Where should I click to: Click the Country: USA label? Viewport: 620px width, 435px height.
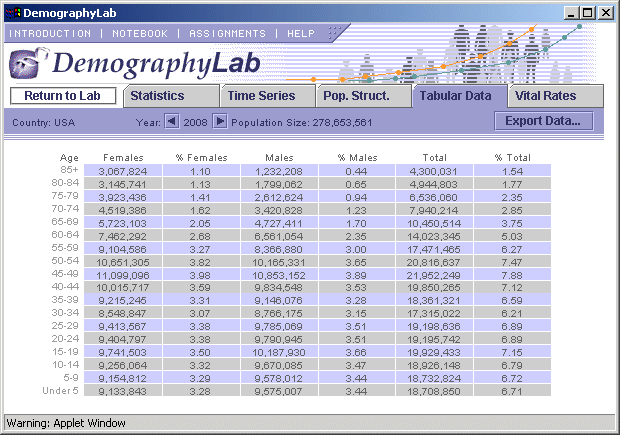tap(43, 123)
